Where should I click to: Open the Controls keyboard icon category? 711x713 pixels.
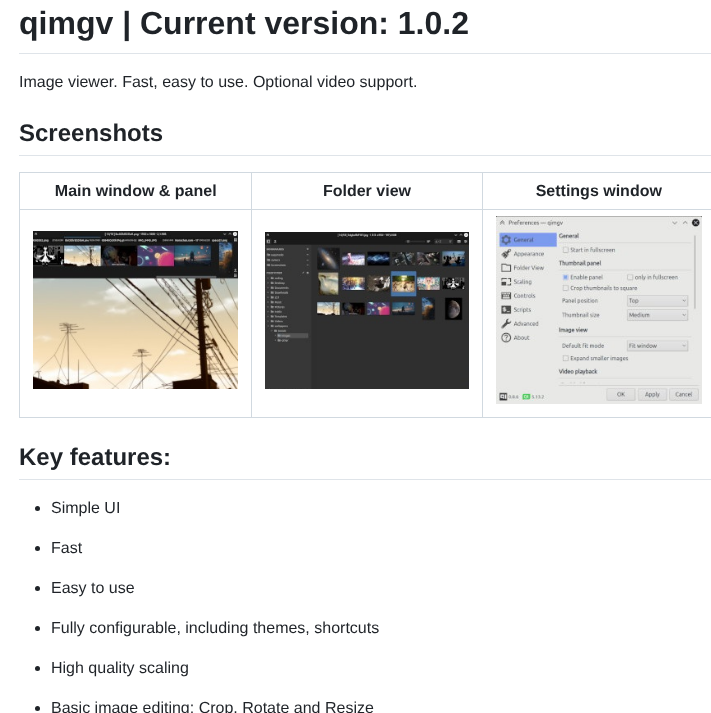coord(506,296)
